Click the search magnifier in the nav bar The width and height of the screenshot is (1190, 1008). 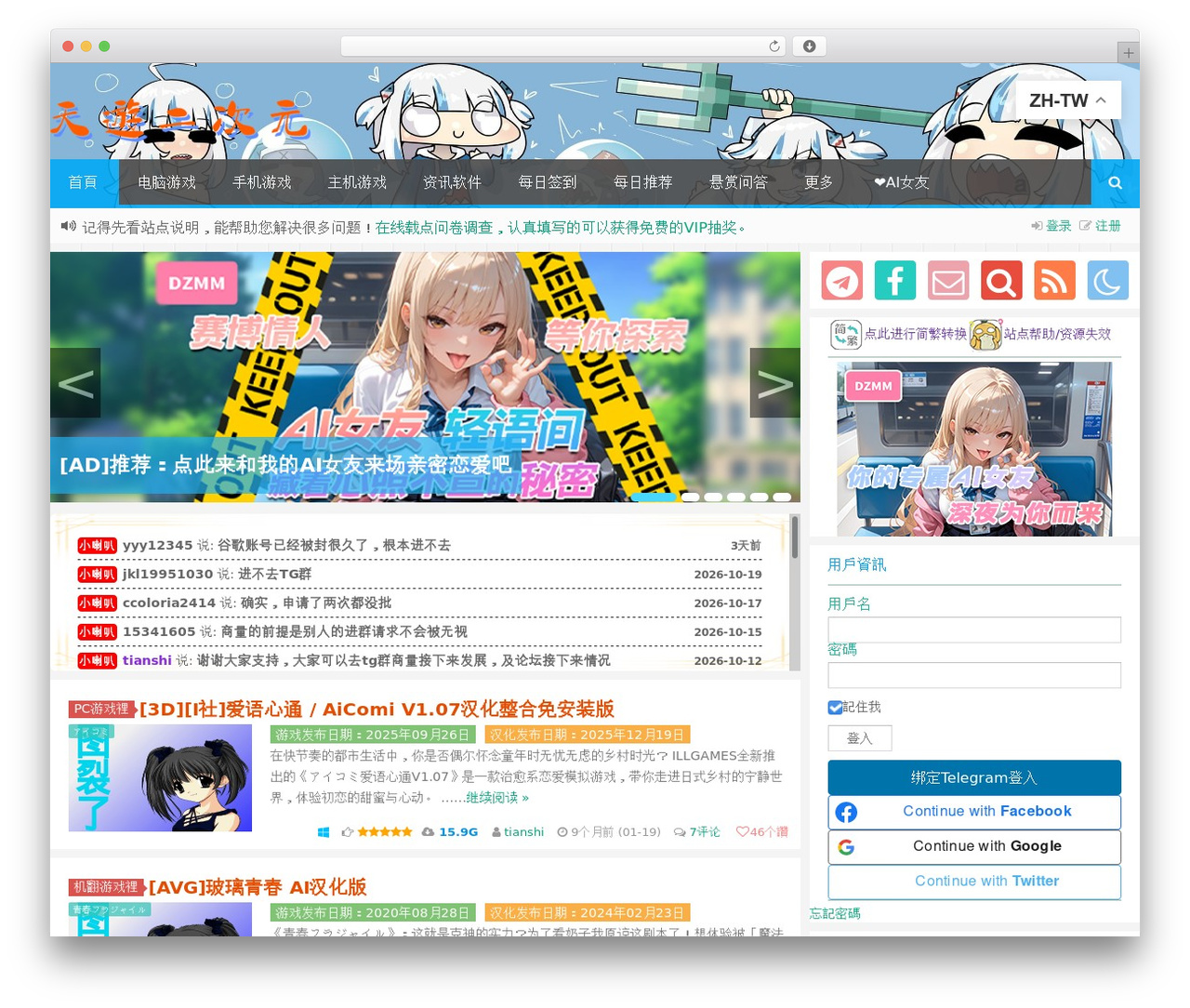pos(1116,182)
